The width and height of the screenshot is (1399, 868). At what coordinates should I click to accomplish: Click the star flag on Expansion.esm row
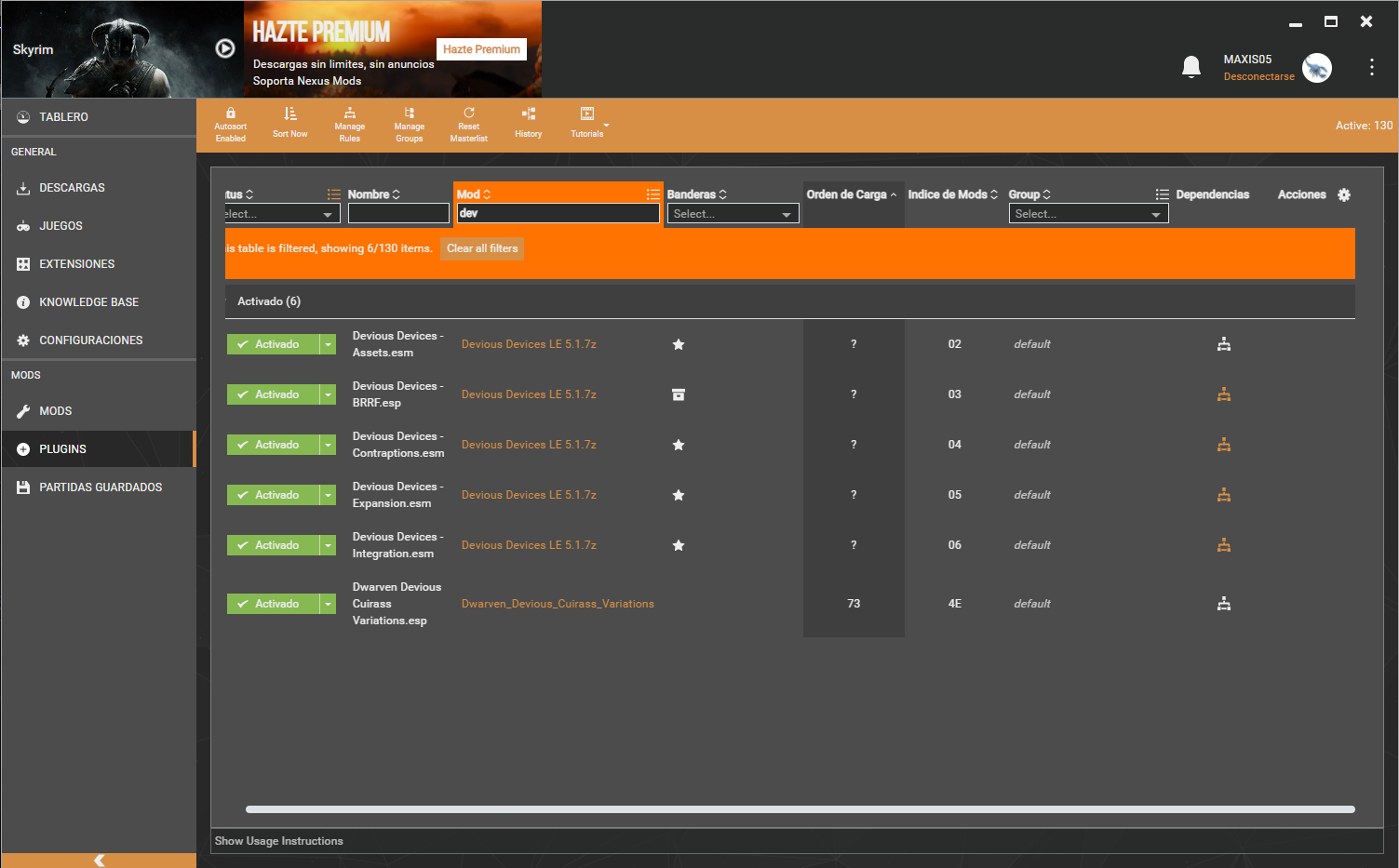(679, 495)
